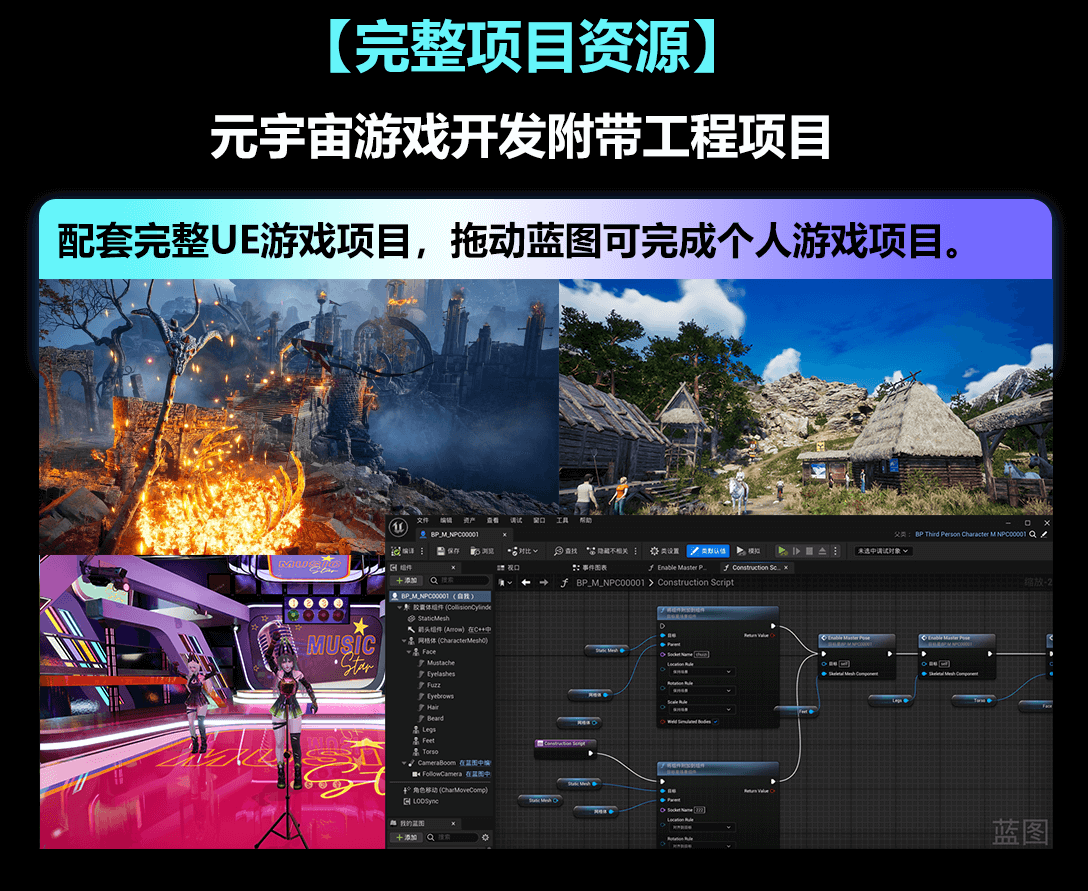Open the 对比 diff dropdown
This screenshot has width=1088, height=891.
tap(522, 551)
